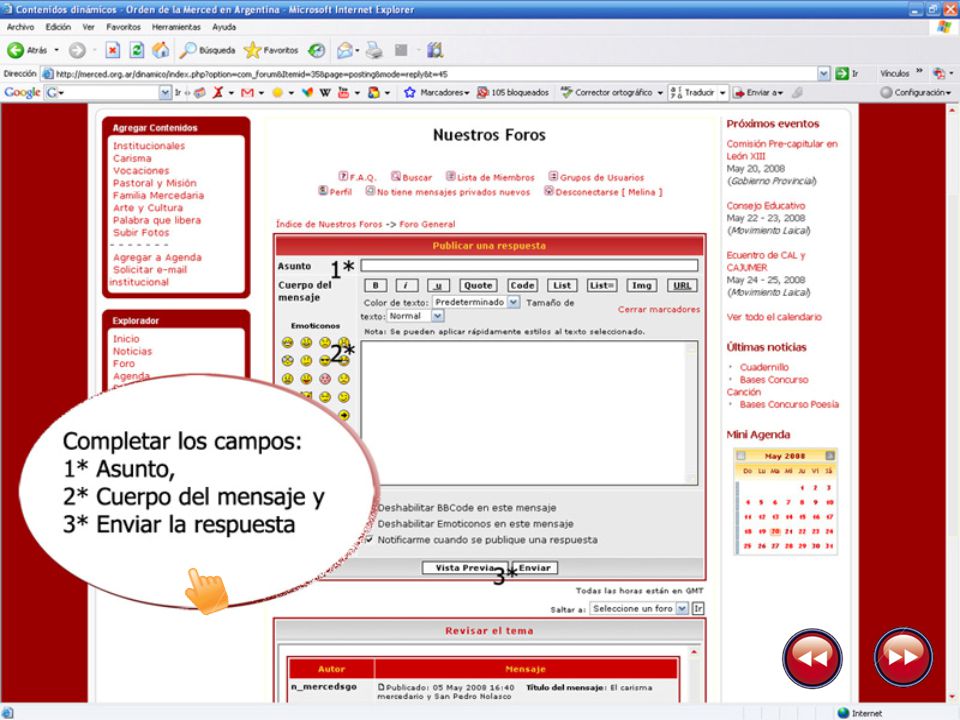Click the Google logo in the toolbar
The width and height of the screenshot is (960, 720).
click(x=22, y=92)
